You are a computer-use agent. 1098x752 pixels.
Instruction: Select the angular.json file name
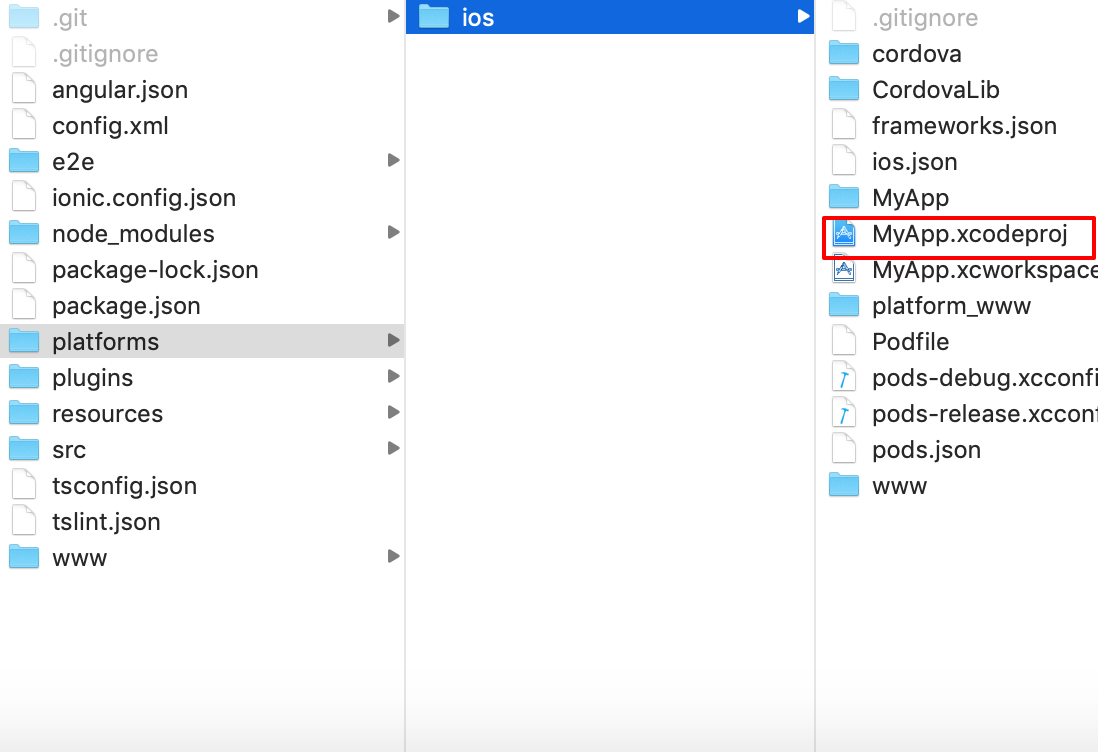[120, 90]
